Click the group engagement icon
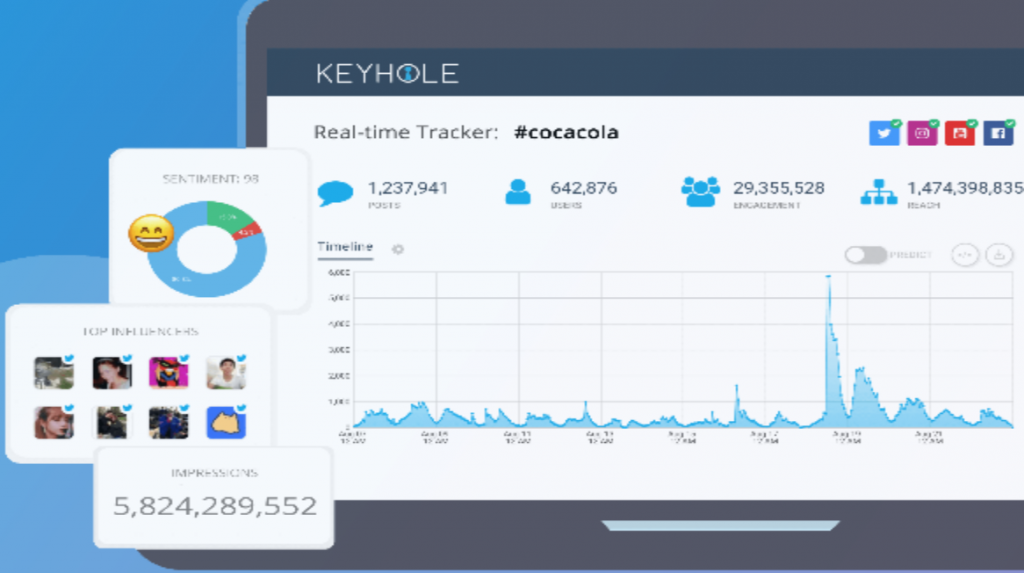1024x573 pixels. (x=700, y=191)
